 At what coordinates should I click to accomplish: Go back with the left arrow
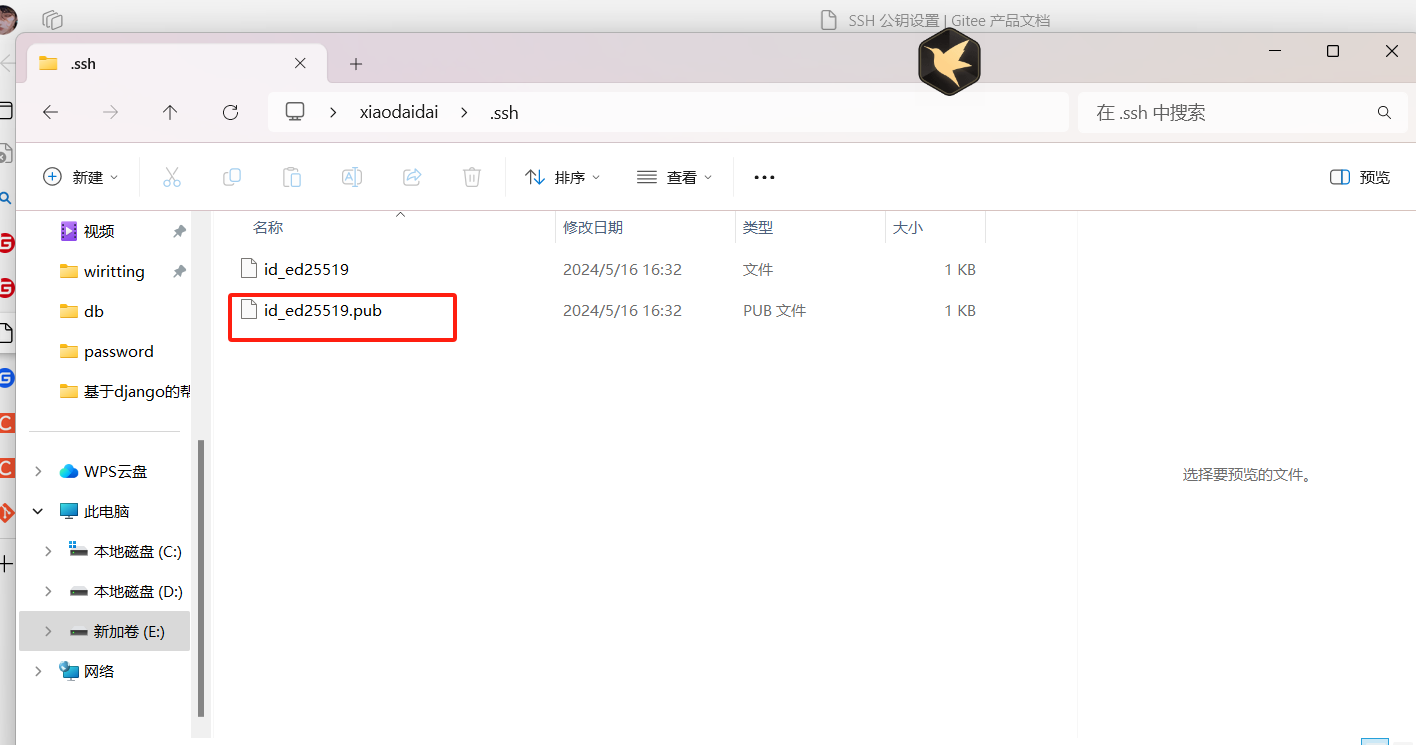click(50, 113)
